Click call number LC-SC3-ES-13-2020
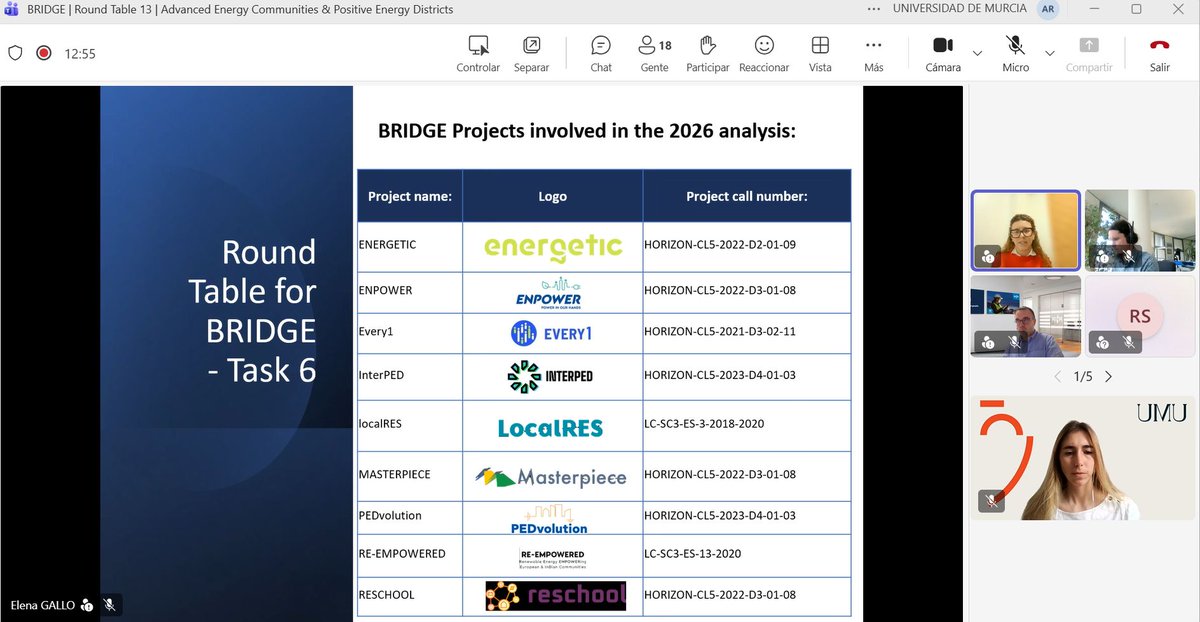 (693, 553)
